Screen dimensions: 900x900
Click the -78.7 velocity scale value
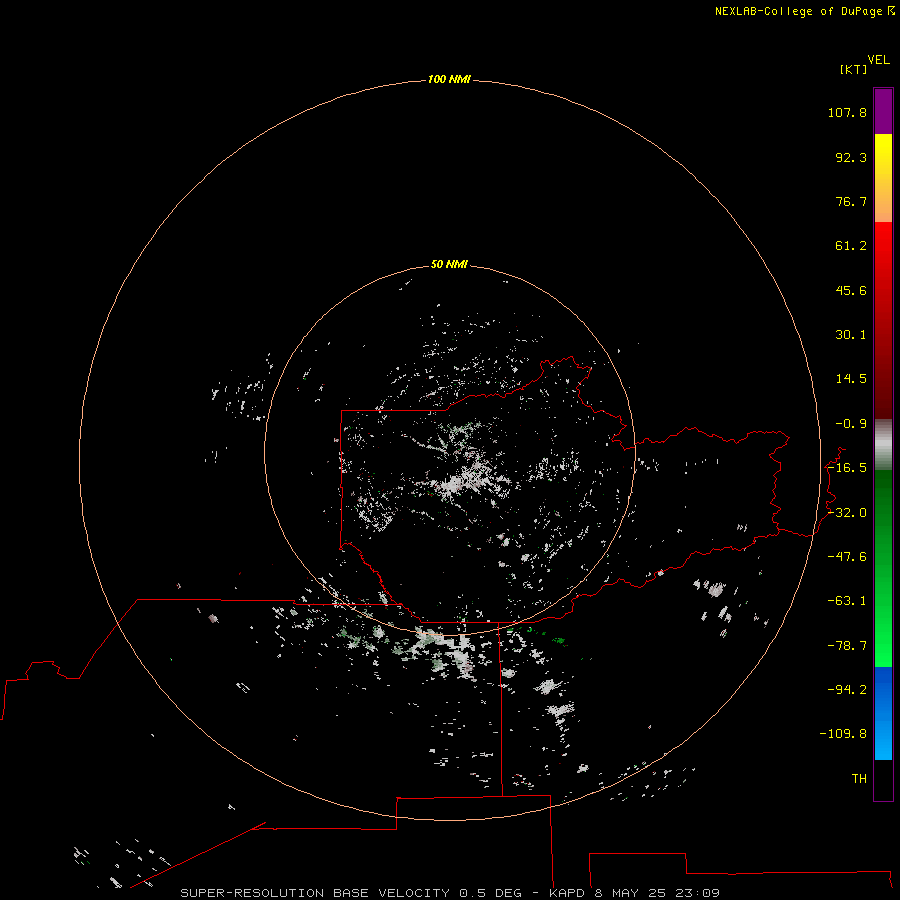tap(847, 646)
